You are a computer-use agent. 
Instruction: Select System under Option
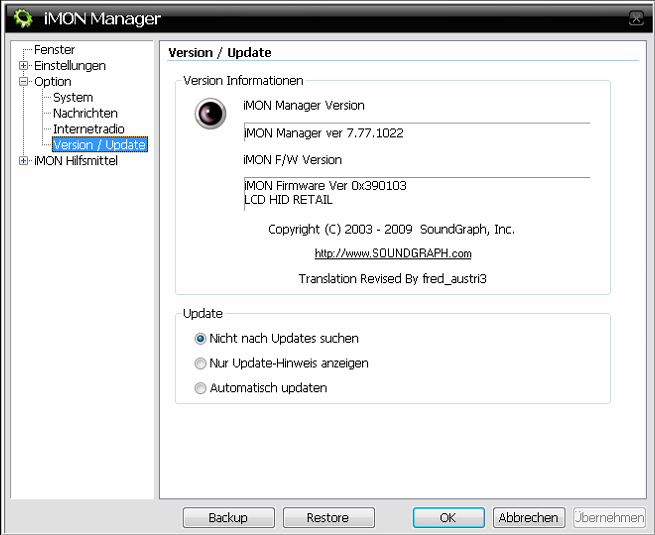pos(73,98)
